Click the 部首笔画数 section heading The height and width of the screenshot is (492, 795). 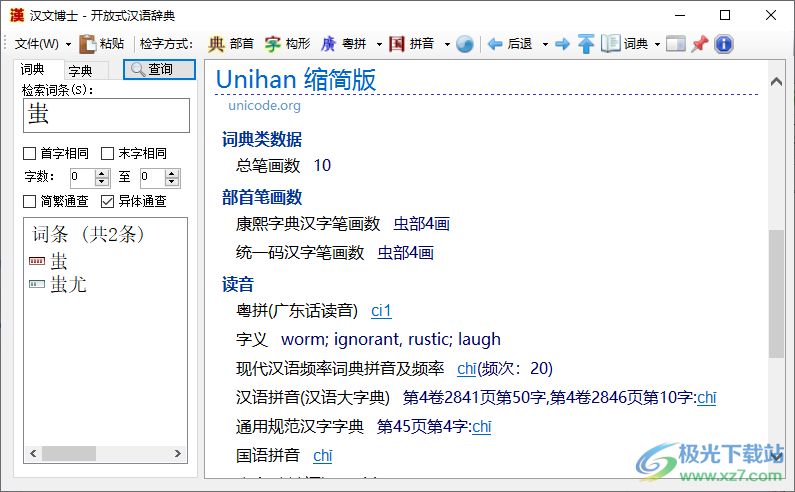262,197
